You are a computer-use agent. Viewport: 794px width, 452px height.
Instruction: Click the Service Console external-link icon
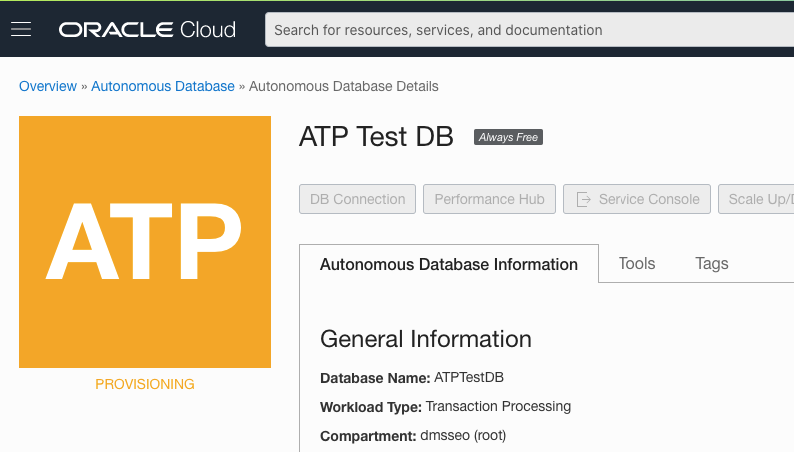(x=583, y=199)
